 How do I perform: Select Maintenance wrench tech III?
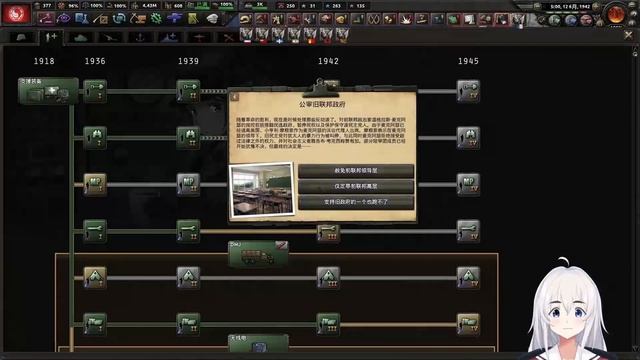(328, 233)
